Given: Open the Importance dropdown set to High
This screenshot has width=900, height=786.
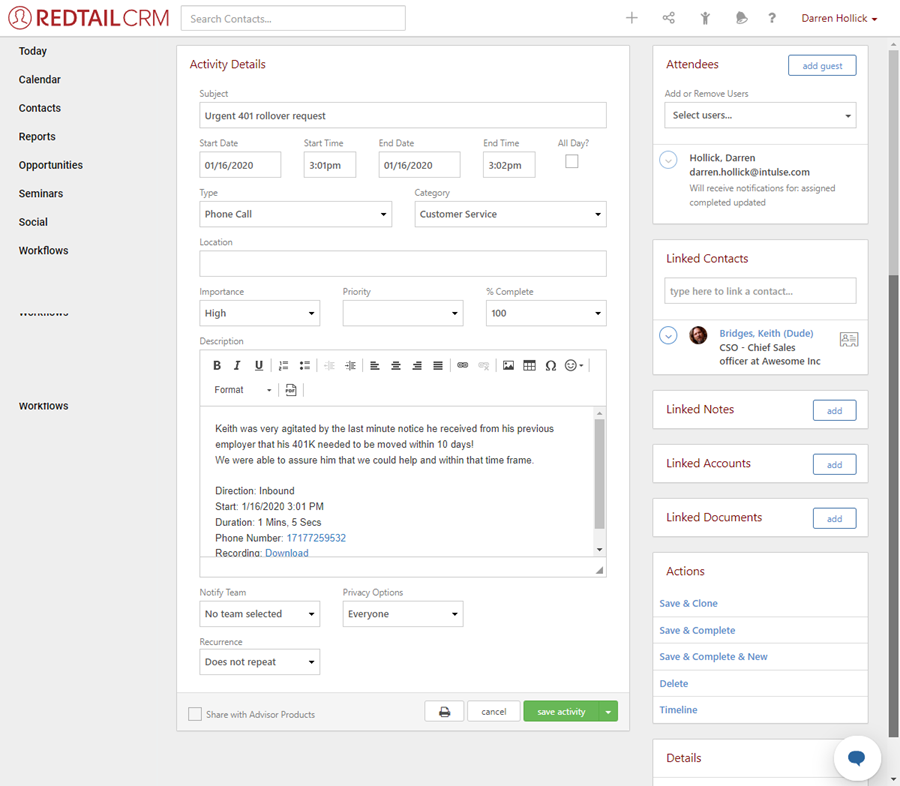Looking at the screenshot, I should [259, 313].
